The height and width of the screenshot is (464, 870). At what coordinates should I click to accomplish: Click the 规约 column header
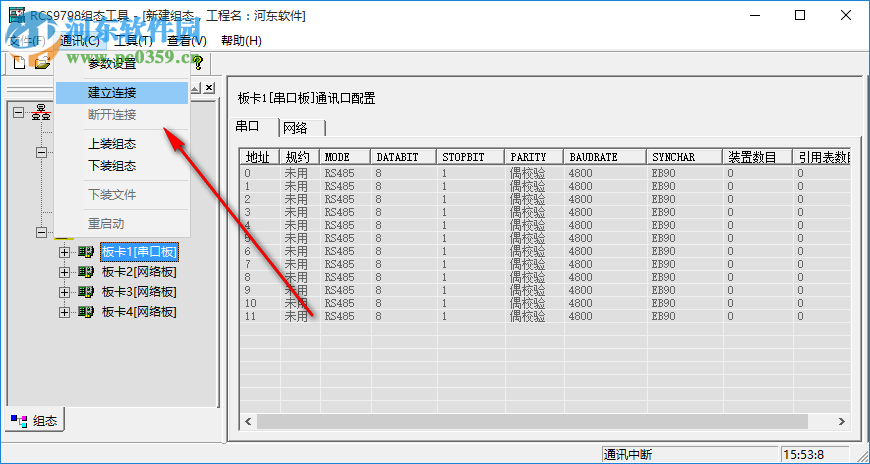tap(300, 157)
